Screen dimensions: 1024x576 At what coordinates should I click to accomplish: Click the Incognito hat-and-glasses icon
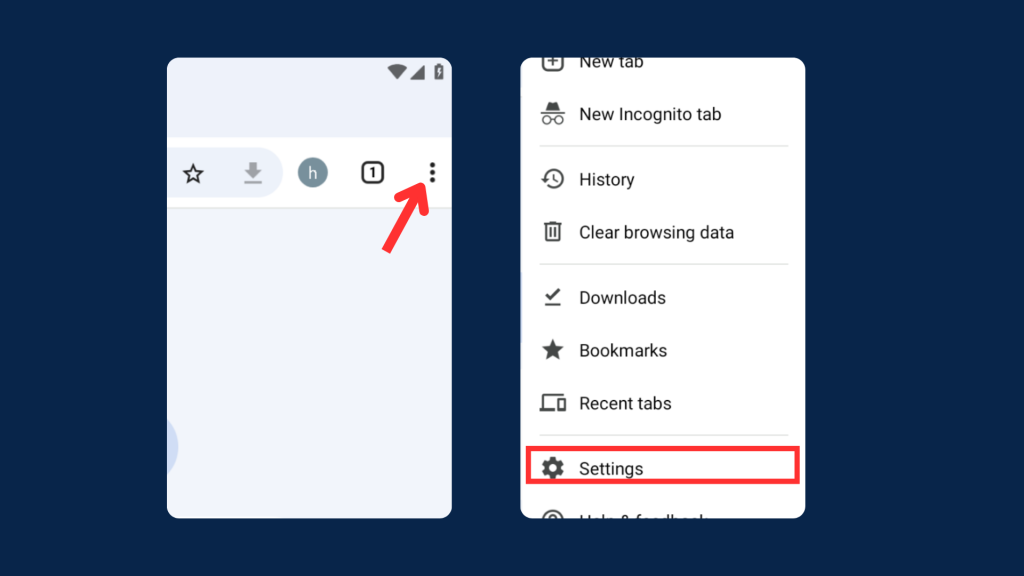553,114
